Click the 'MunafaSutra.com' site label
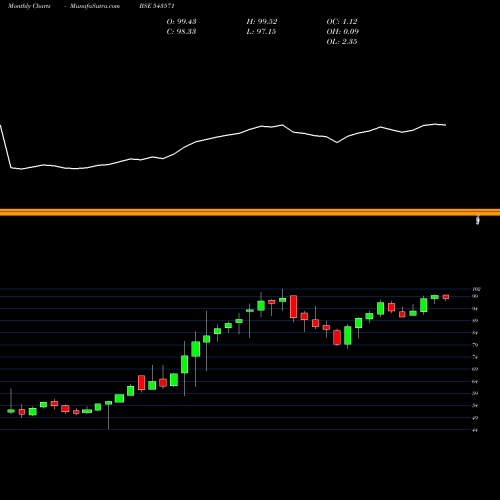This screenshot has height=500, width=500. 95,6
